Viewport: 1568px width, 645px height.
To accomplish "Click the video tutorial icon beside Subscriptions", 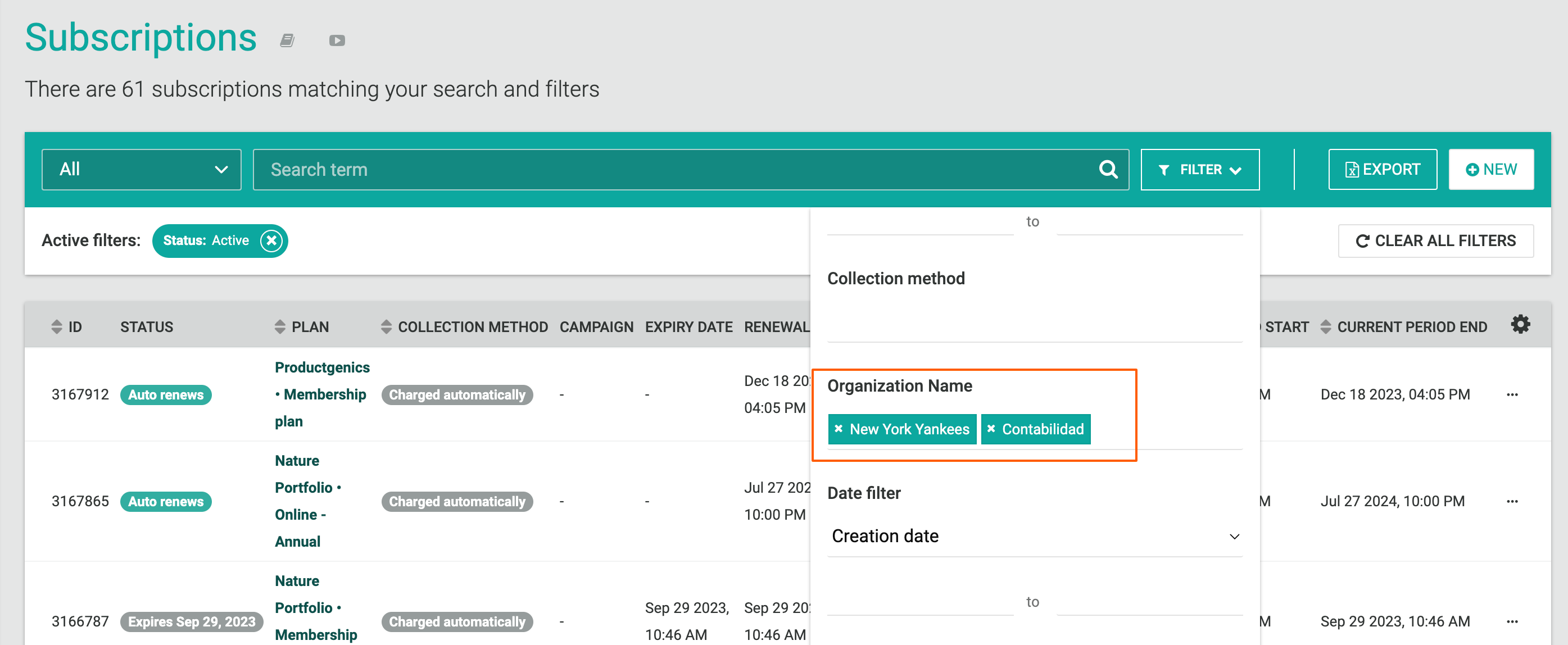I will (337, 40).
